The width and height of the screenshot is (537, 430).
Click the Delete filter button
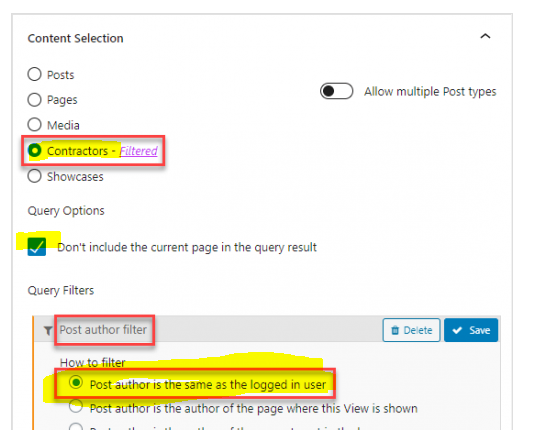pyautogui.click(x=411, y=330)
